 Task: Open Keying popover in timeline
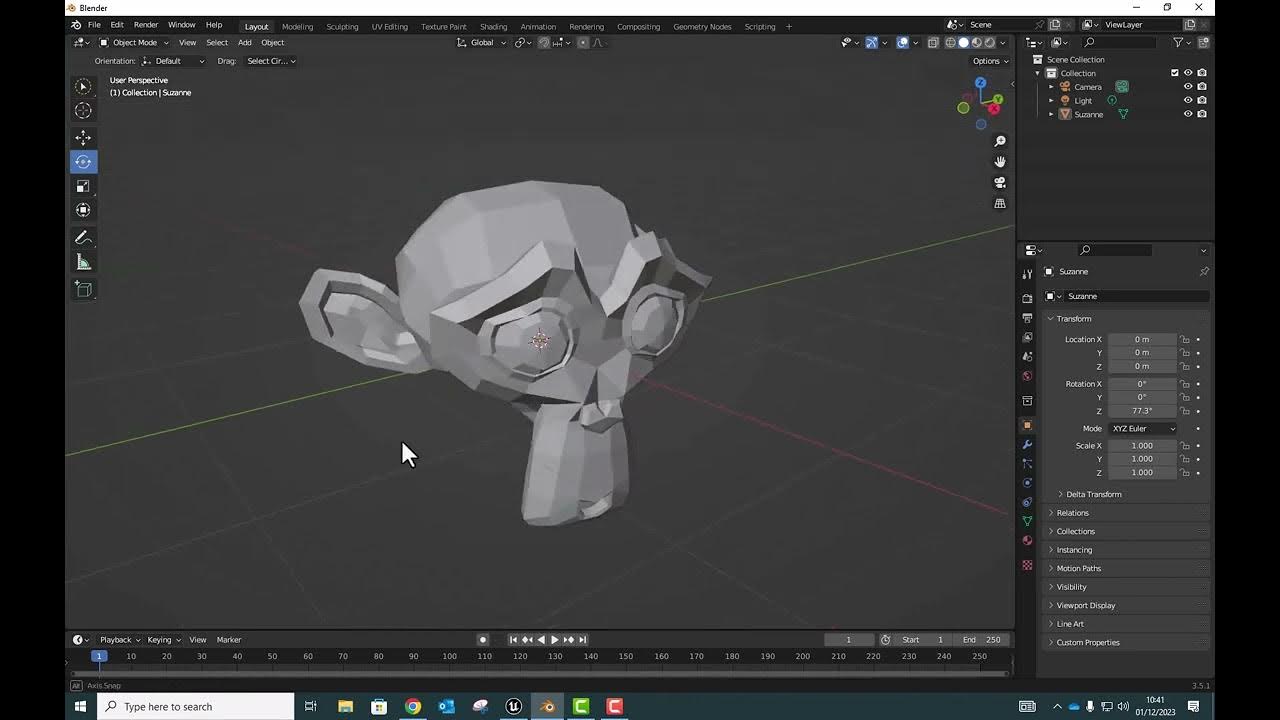(x=163, y=640)
